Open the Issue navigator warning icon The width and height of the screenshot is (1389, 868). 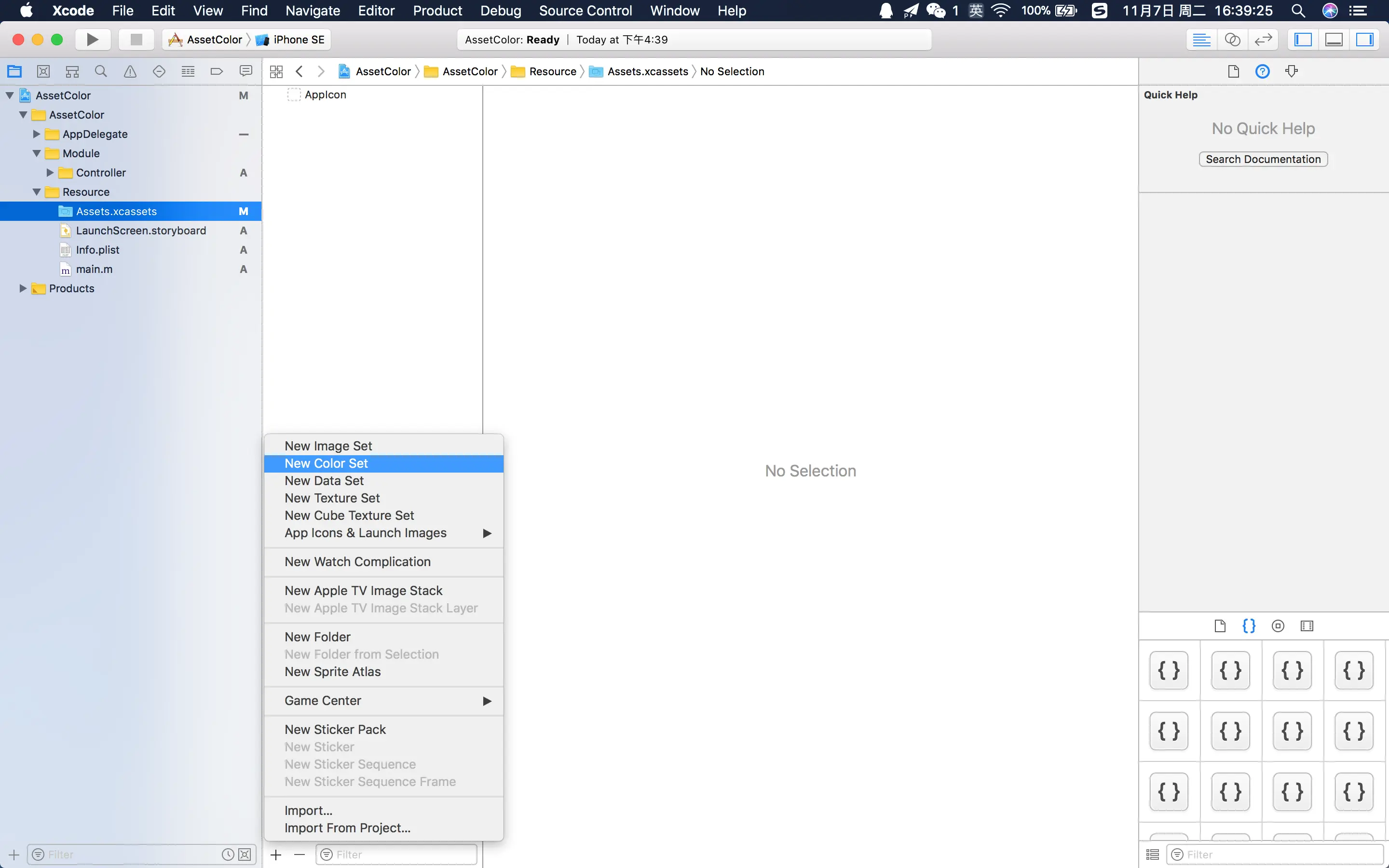pos(130,71)
